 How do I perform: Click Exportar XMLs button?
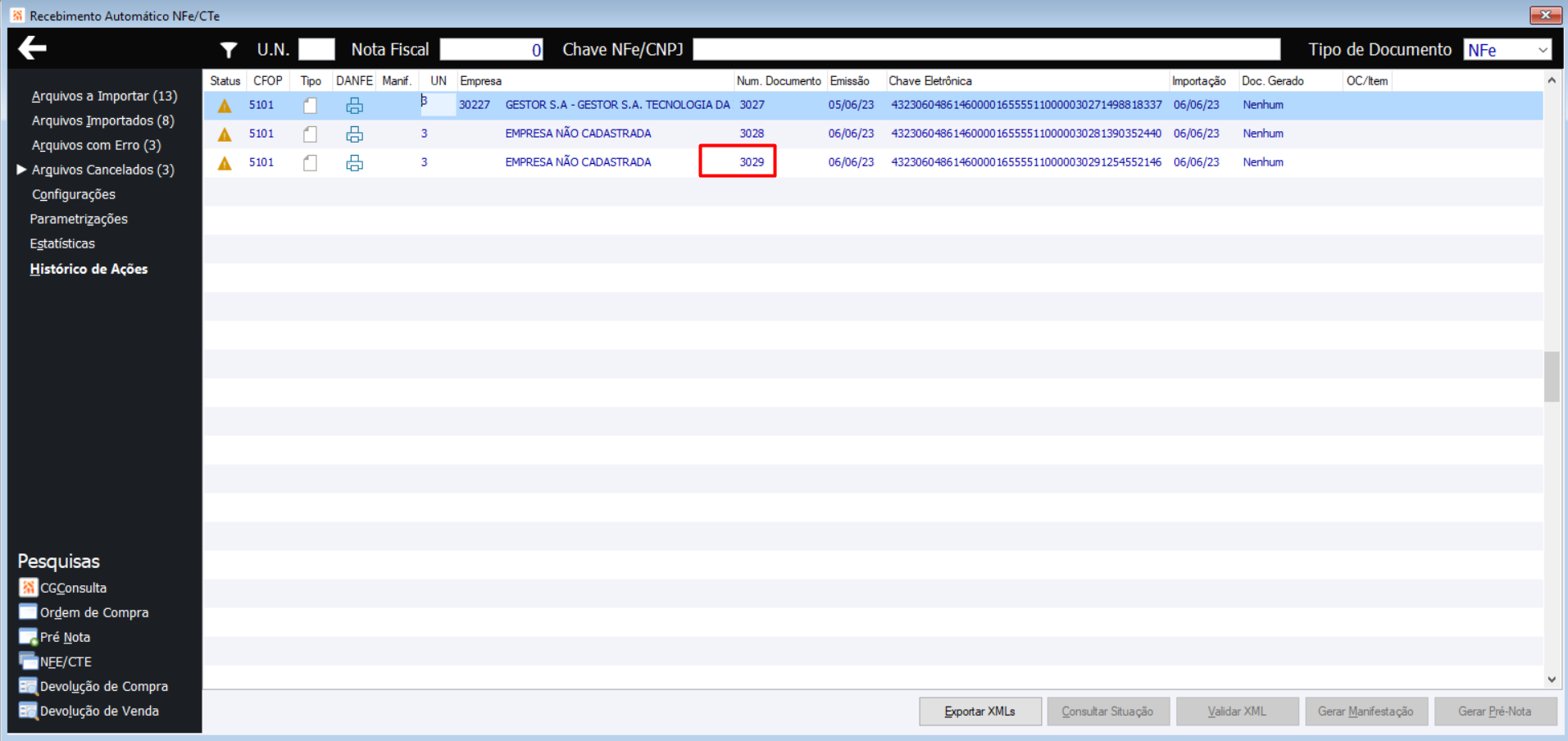[980, 711]
